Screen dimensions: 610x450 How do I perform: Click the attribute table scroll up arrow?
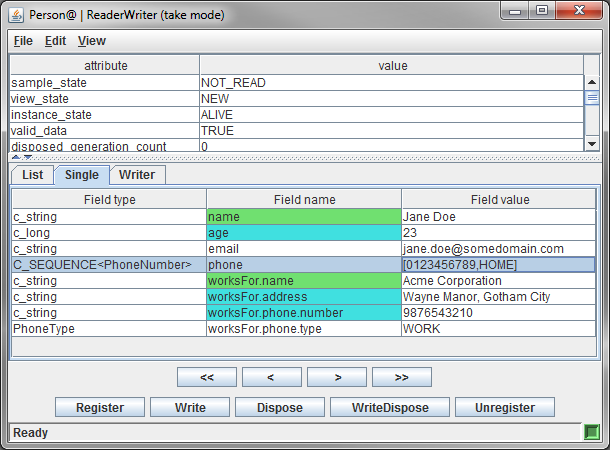(592, 82)
